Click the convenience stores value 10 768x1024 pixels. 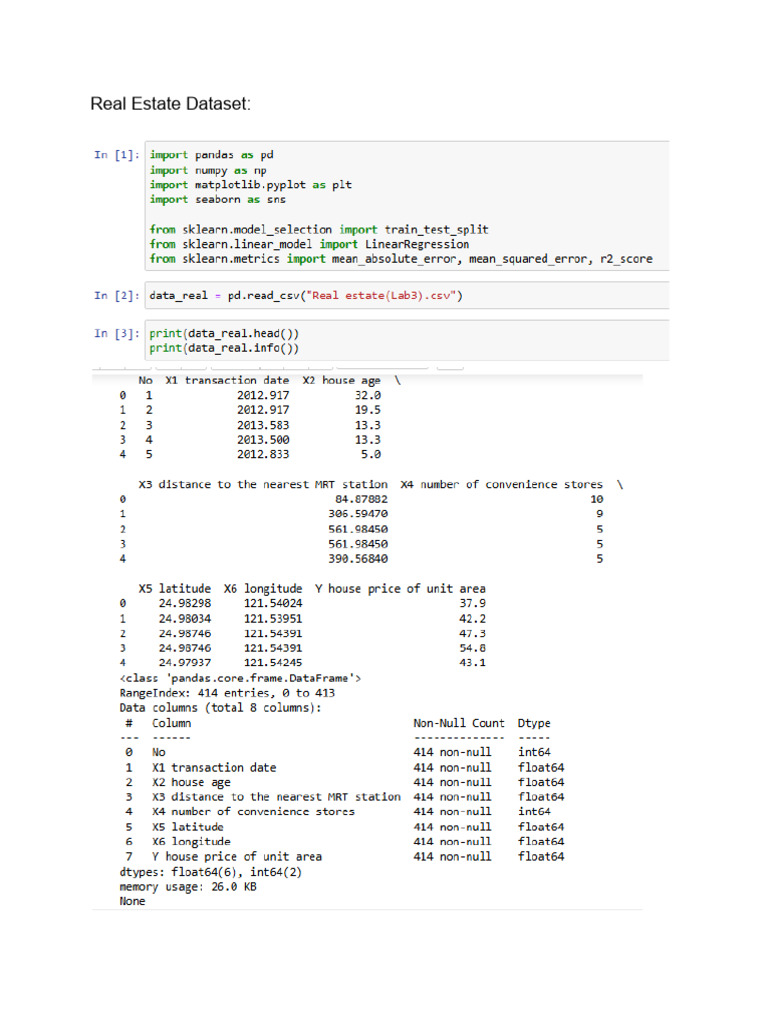tap(597, 500)
